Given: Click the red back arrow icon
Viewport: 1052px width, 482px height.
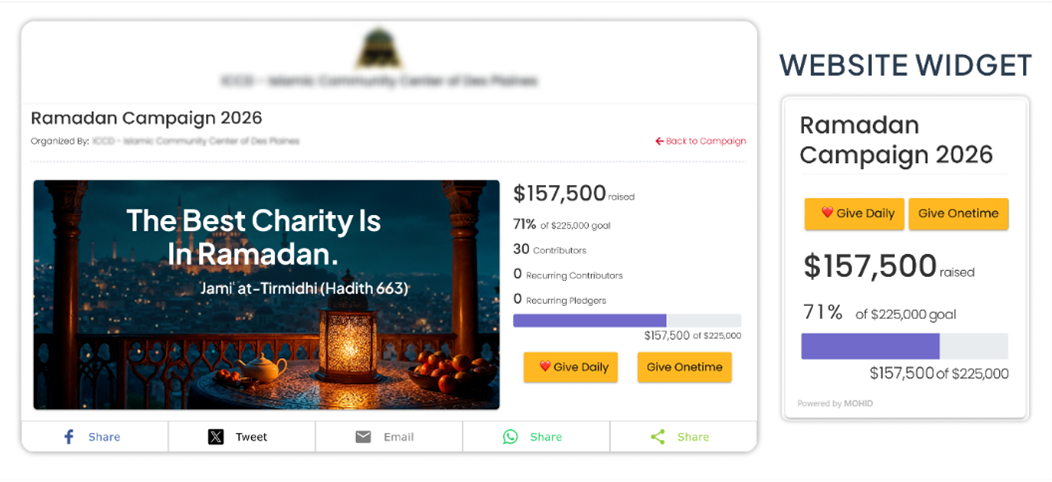Looking at the screenshot, I should [659, 141].
